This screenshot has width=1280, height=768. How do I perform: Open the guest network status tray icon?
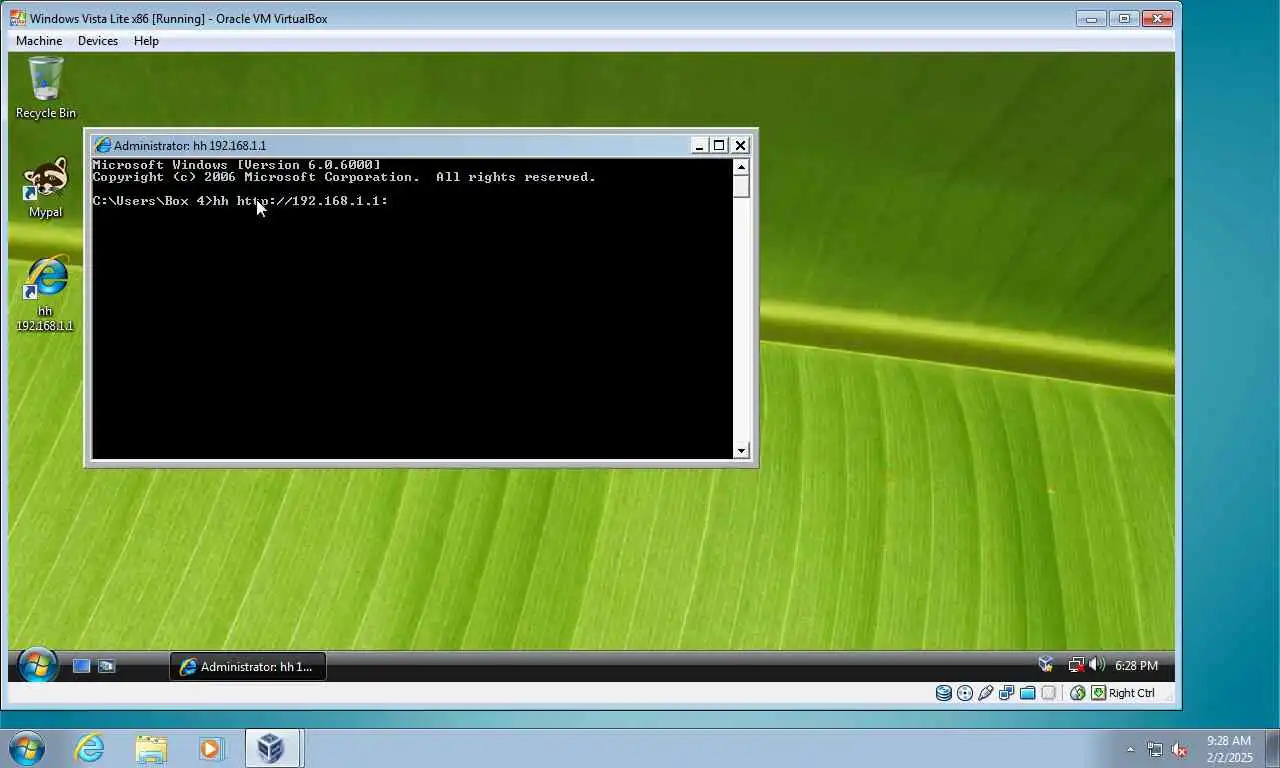click(x=1076, y=665)
